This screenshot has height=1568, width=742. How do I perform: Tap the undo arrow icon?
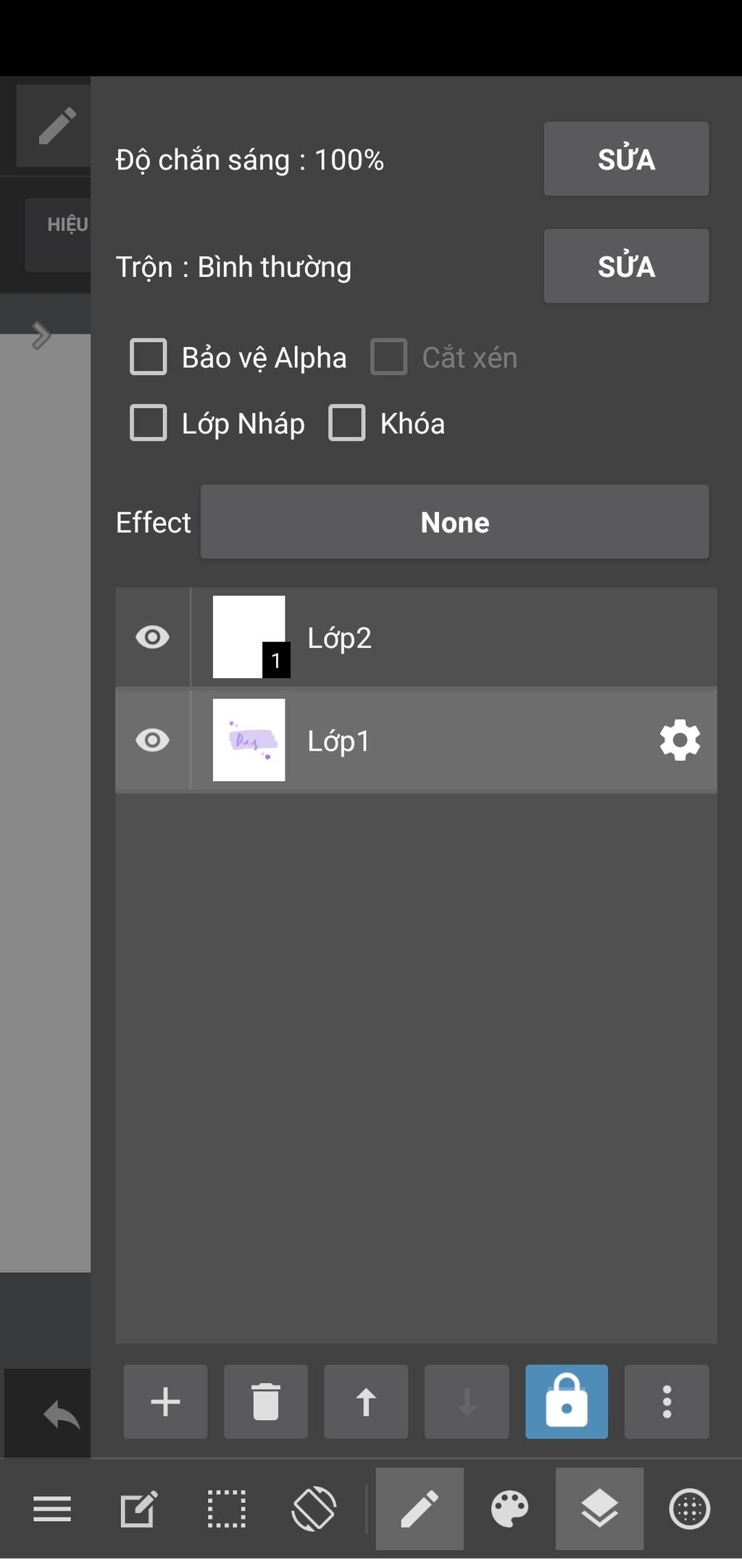pos(62,1414)
